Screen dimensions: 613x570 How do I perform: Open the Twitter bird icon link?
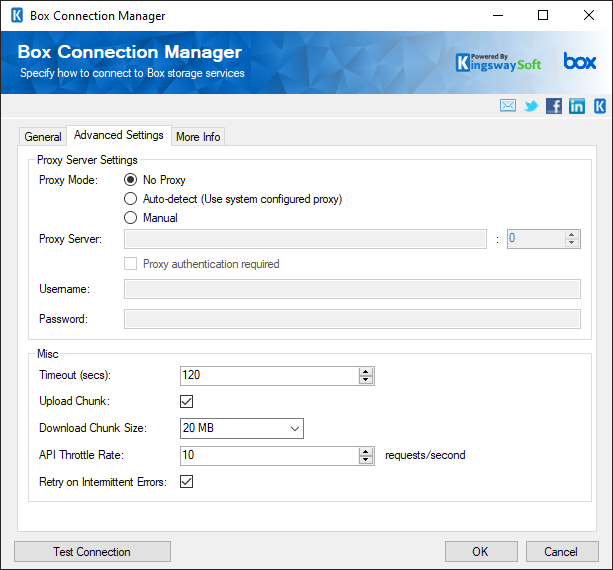[531, 106]
